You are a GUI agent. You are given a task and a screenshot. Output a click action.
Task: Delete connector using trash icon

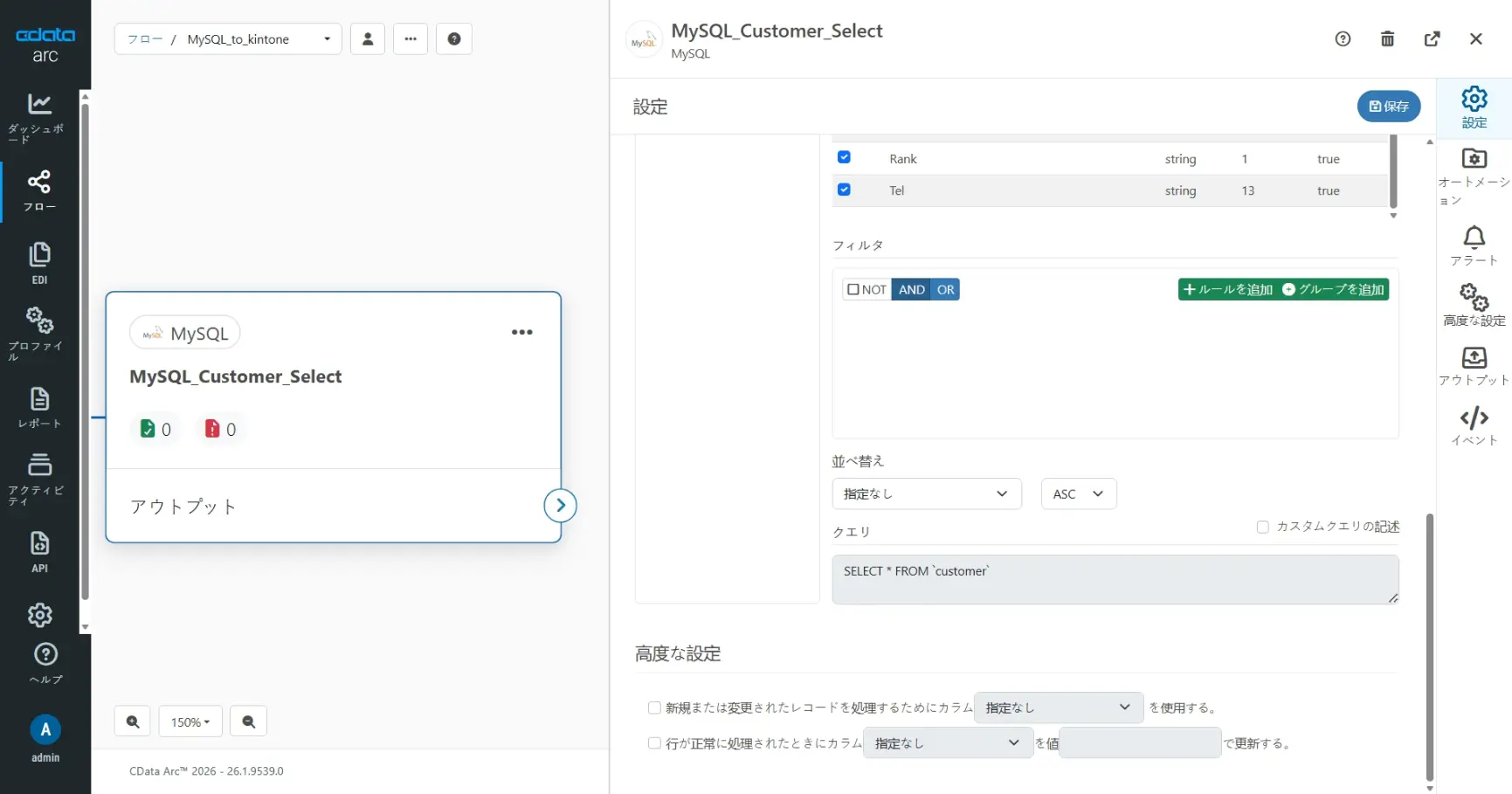coord(1387,38)
